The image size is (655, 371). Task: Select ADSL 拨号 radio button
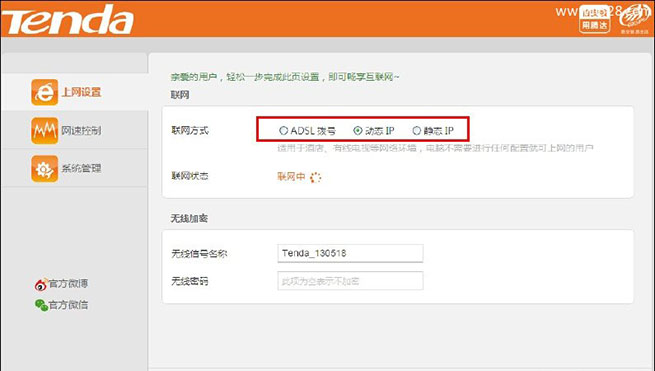tap(284, 131)
